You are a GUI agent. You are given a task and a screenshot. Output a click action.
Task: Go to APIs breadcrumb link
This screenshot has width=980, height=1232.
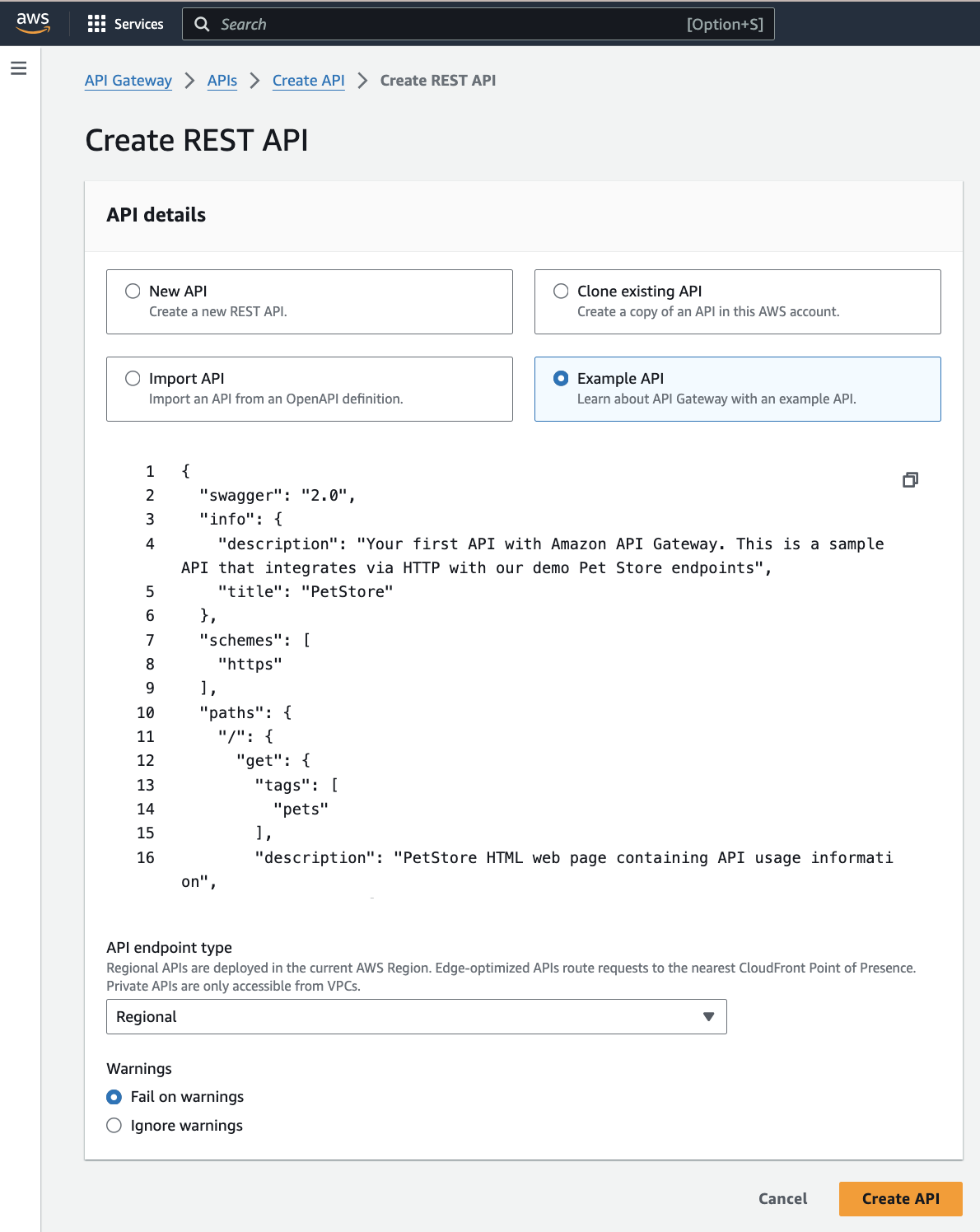tap(222, 80)
